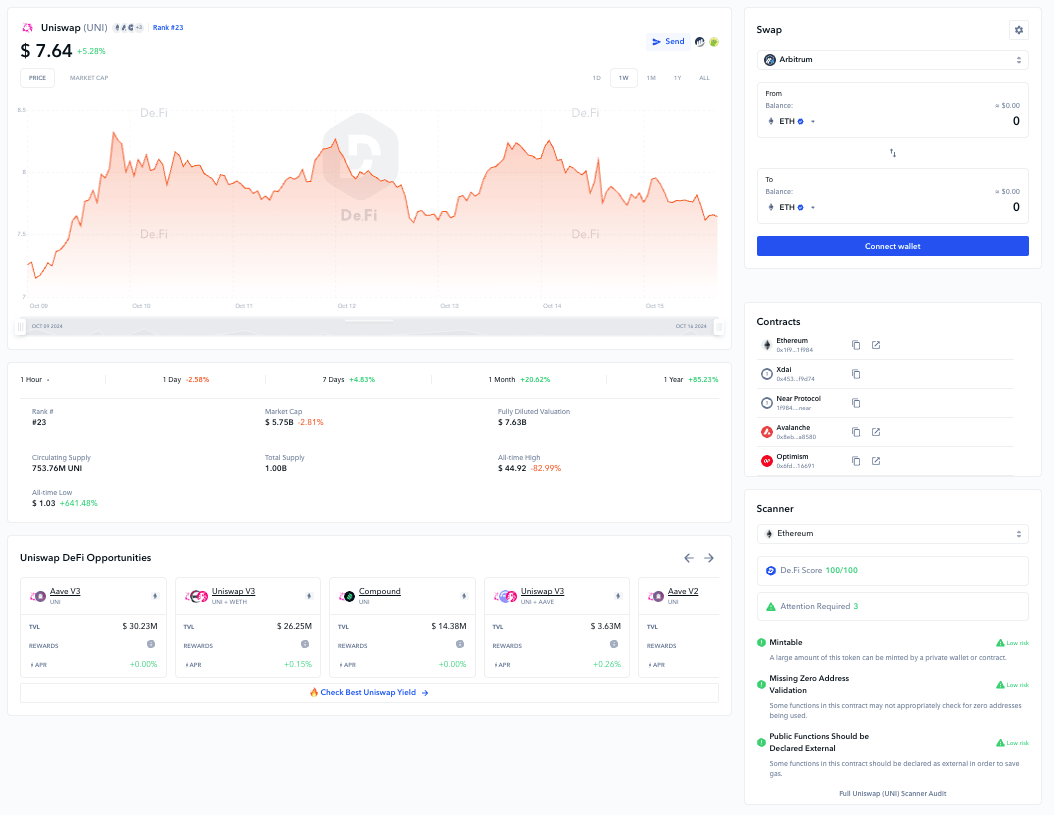Click the chain icons next to UNI
Image resolution: width=1054 pixels, height=815 pixels.
coord(128,28)
